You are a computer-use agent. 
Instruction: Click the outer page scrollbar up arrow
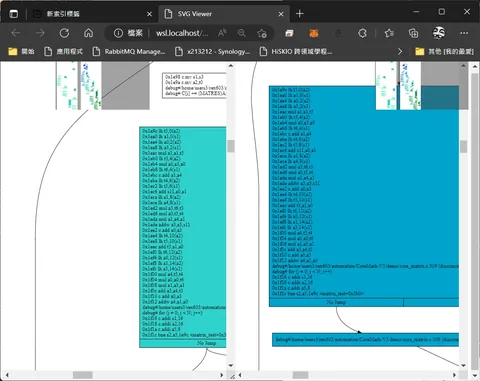click(x=475, y=67)
